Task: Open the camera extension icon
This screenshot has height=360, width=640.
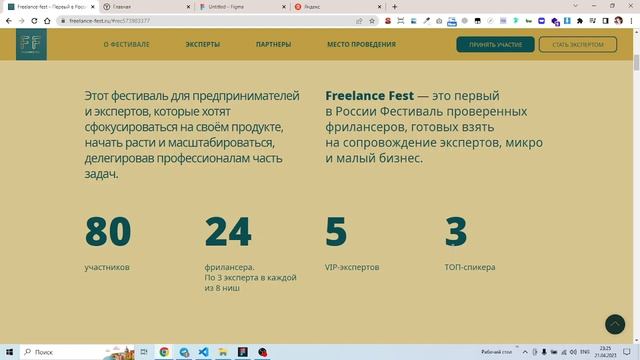Action: (x=439, y=21)
